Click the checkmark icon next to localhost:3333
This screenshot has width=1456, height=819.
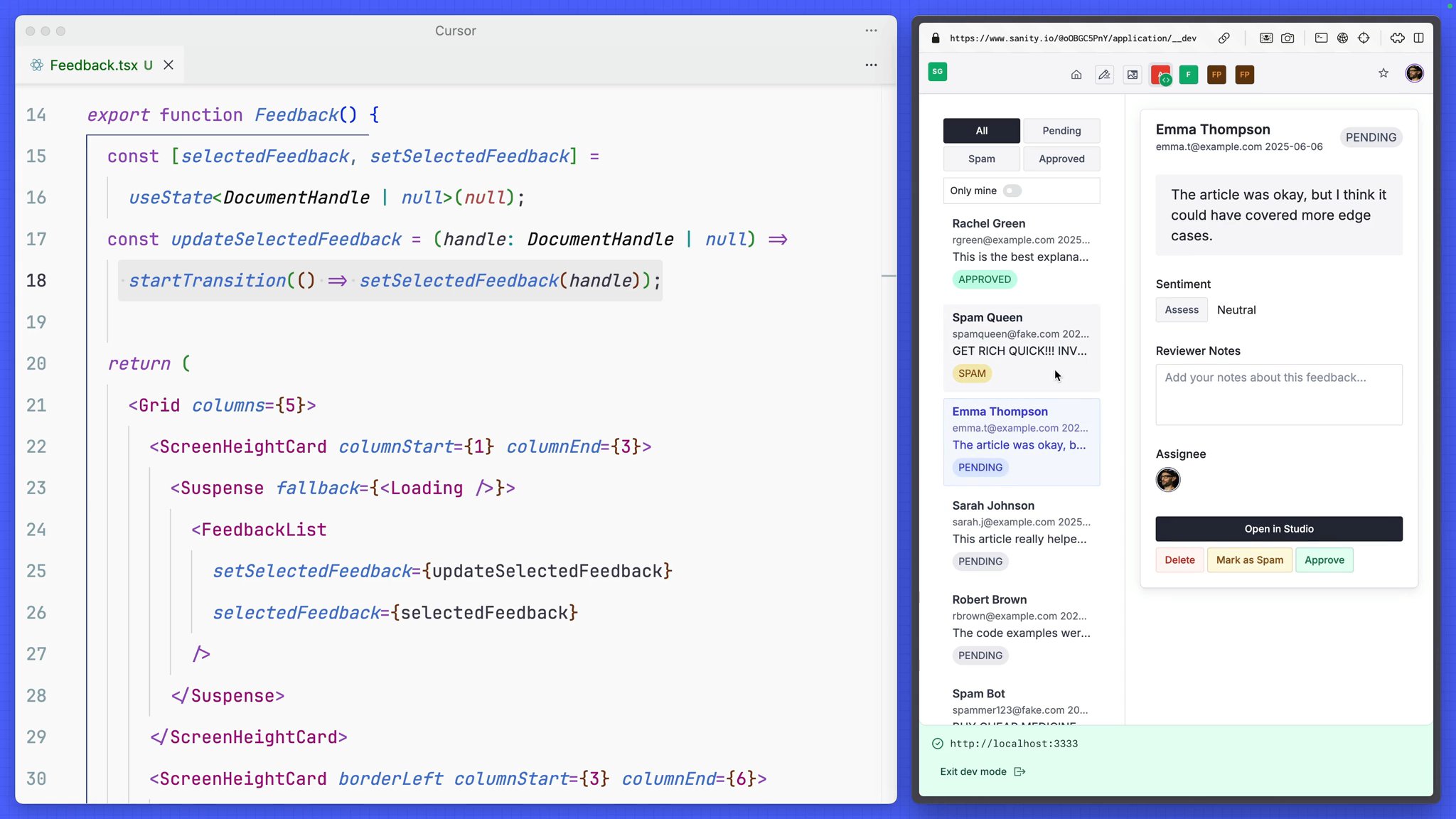click(x=938, y=744)
